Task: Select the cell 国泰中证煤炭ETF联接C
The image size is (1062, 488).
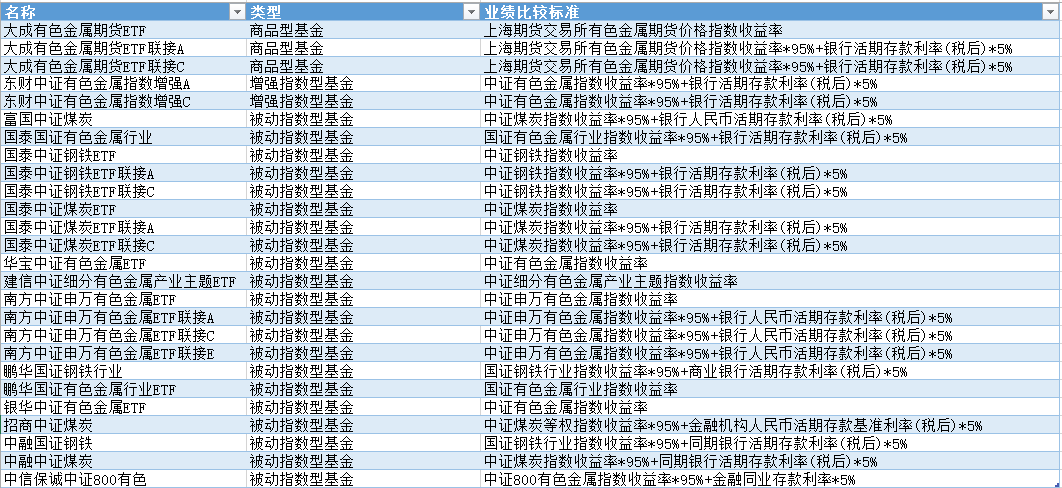Action: tap(123, 245)
